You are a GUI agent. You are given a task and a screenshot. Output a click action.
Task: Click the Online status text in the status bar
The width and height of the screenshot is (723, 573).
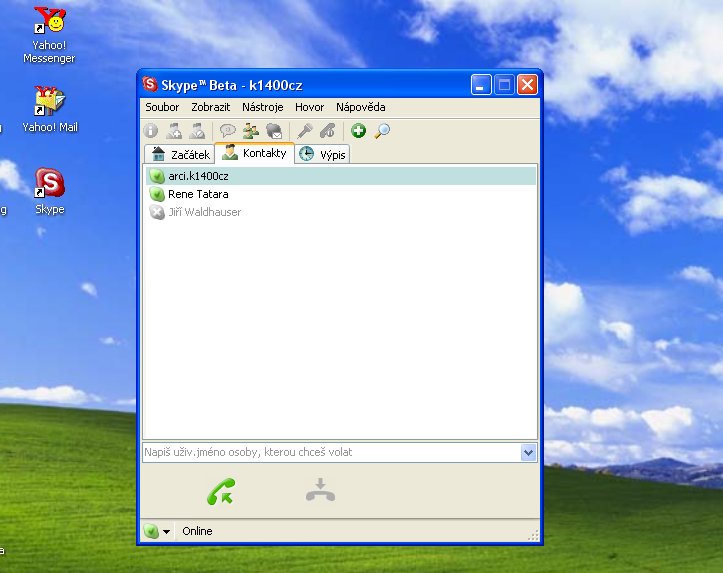coord(197,532)
